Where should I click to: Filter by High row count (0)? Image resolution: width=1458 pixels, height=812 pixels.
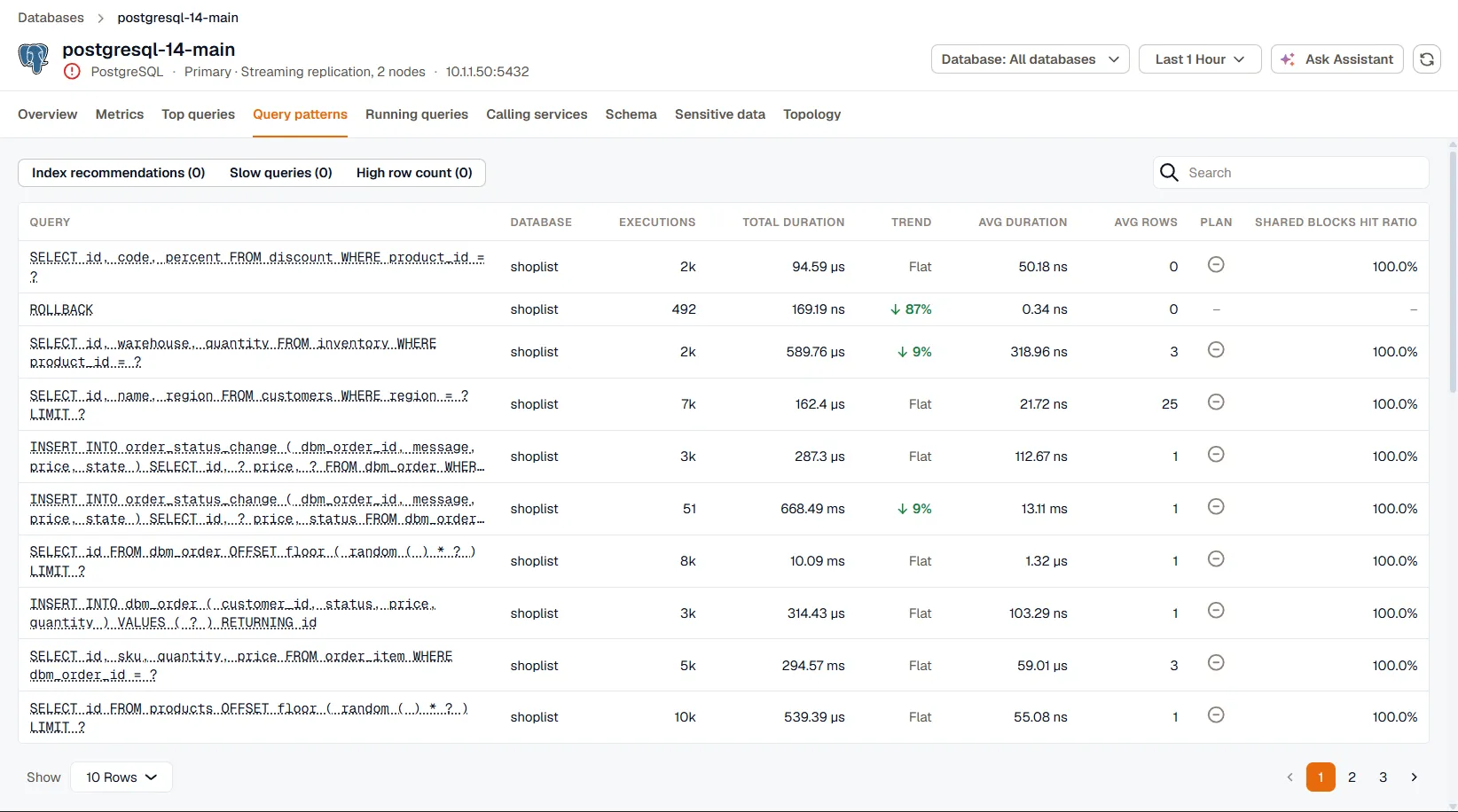click(x=414, y=173)
